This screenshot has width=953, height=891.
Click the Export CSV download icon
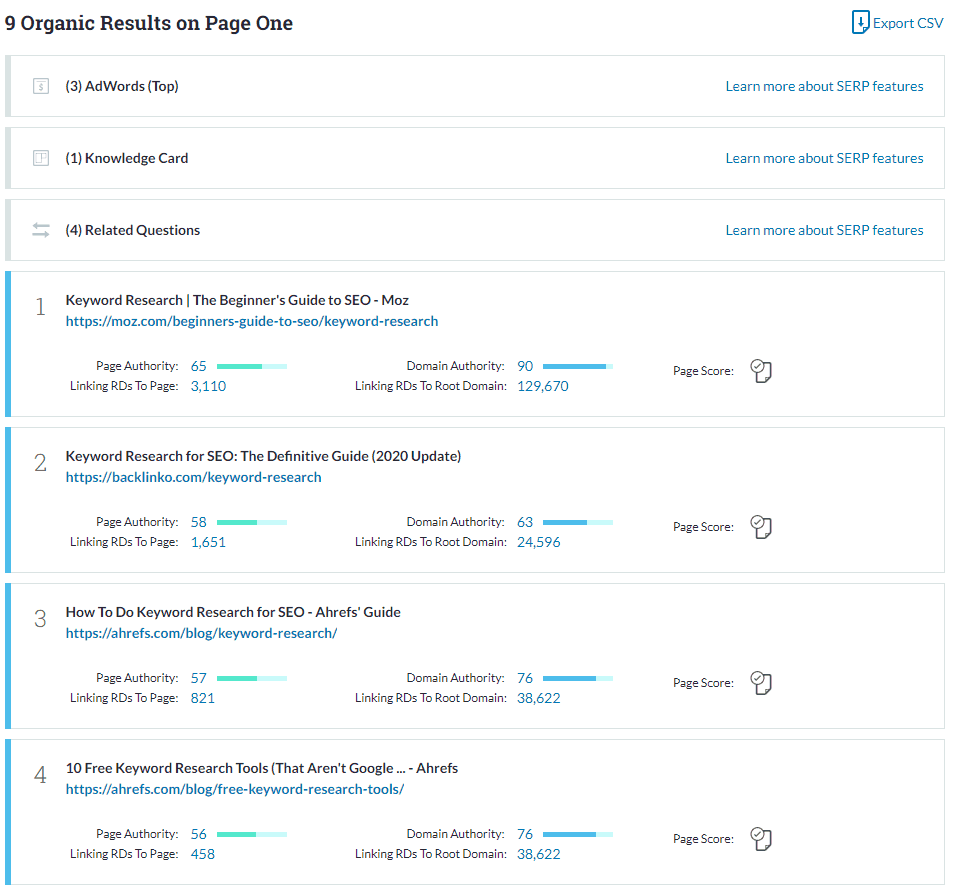pos(860,22)
